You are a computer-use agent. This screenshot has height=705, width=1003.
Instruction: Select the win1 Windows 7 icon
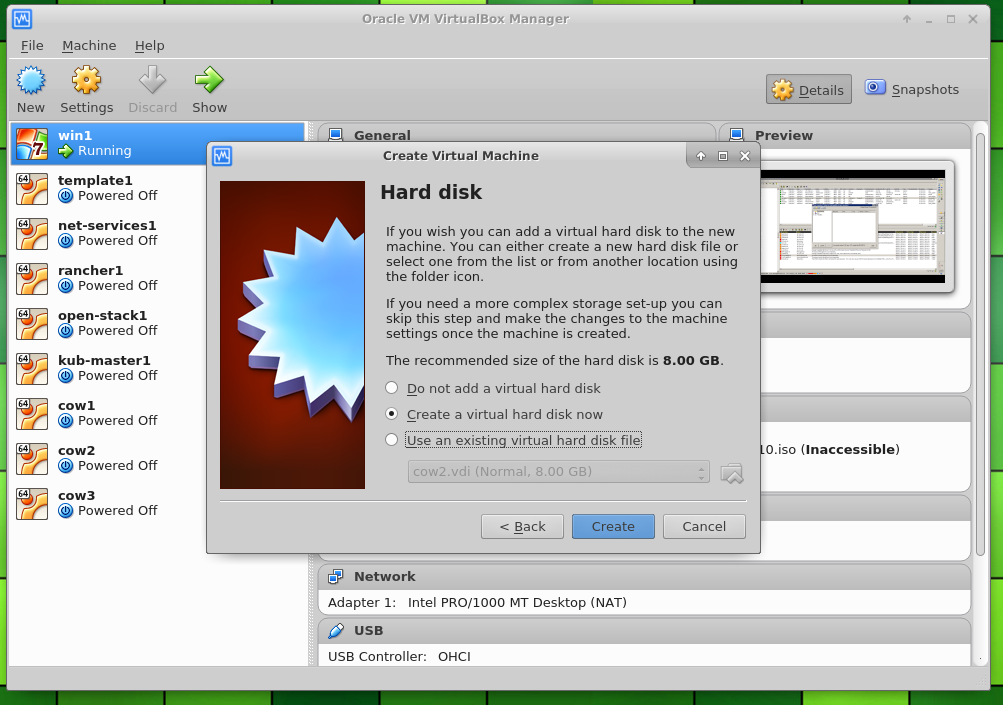32,143
